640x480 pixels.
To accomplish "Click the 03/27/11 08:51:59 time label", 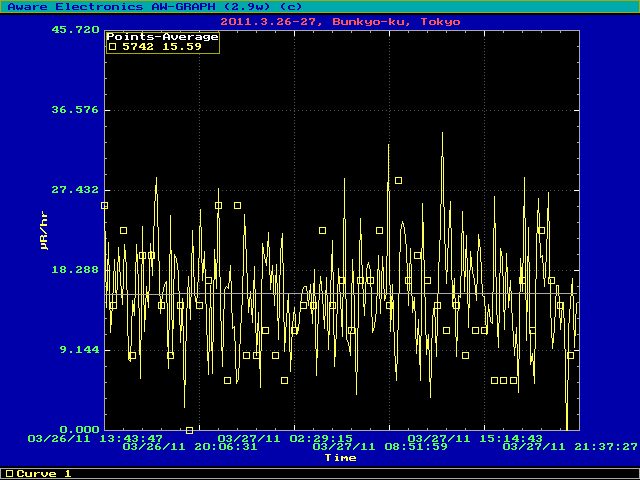I will (x=380, y=447).
